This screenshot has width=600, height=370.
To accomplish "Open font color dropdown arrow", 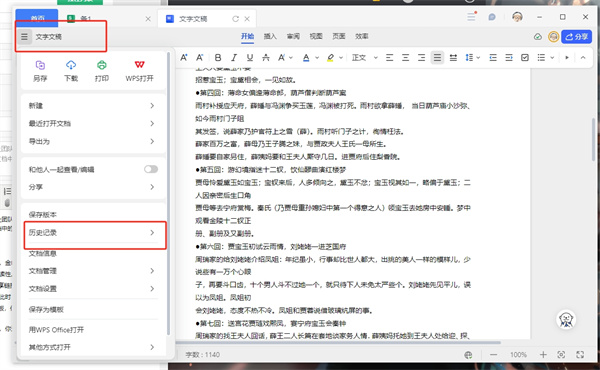I will tap(317, 58).
